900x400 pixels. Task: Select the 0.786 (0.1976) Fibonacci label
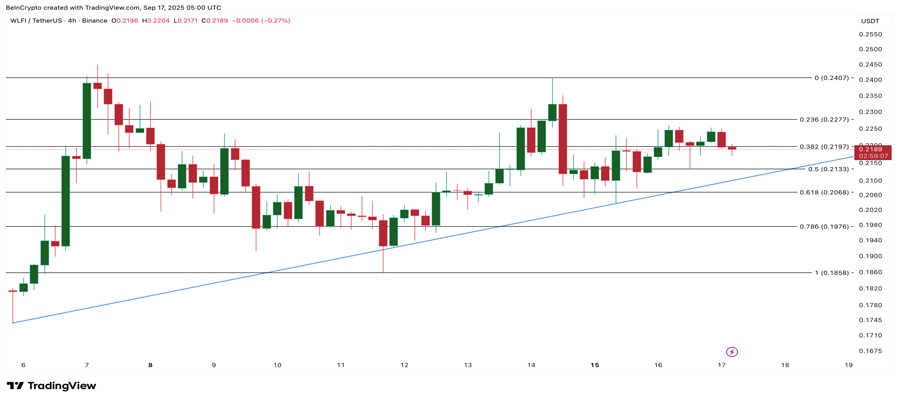(x=826, y=227)
